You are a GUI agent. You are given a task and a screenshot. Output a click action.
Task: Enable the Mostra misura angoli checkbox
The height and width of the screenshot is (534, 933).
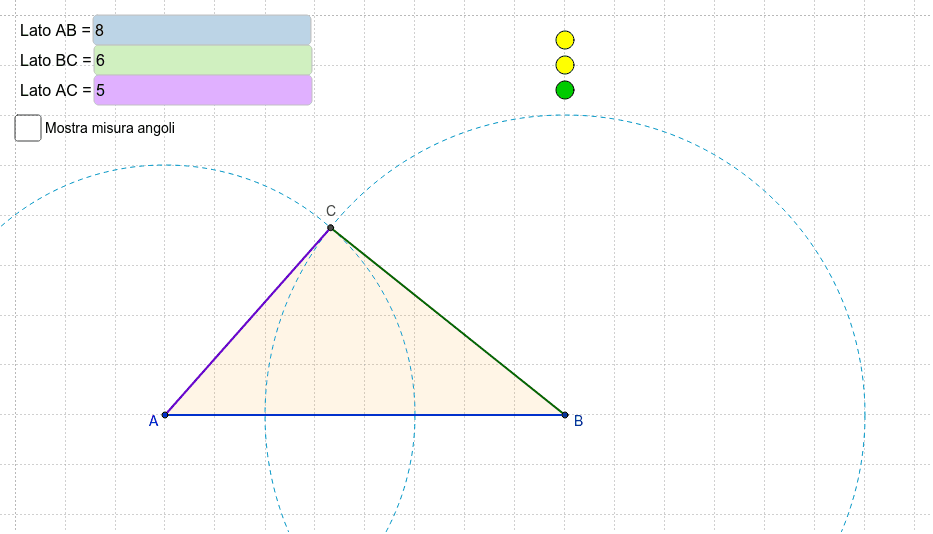[x=28, y=128]
